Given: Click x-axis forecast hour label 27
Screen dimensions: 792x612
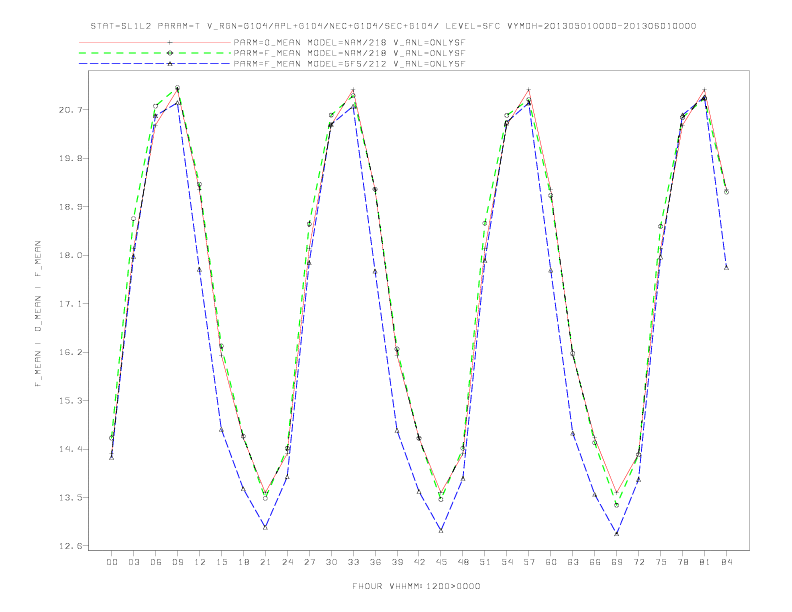Looking at the screenshot, I should (x=309, y=562).
